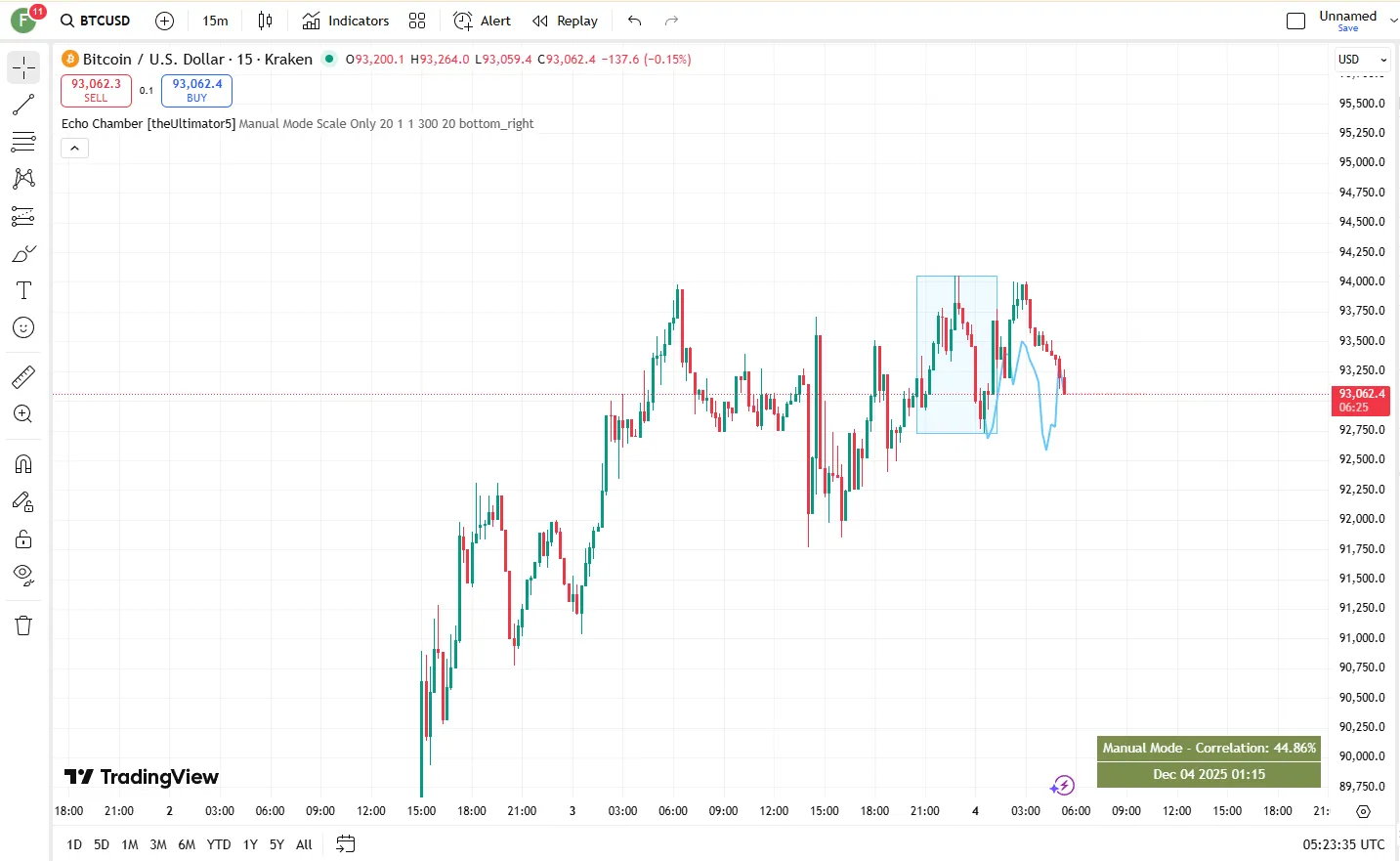Toggle hide all drawings eye icon

(x=23, y=575)
